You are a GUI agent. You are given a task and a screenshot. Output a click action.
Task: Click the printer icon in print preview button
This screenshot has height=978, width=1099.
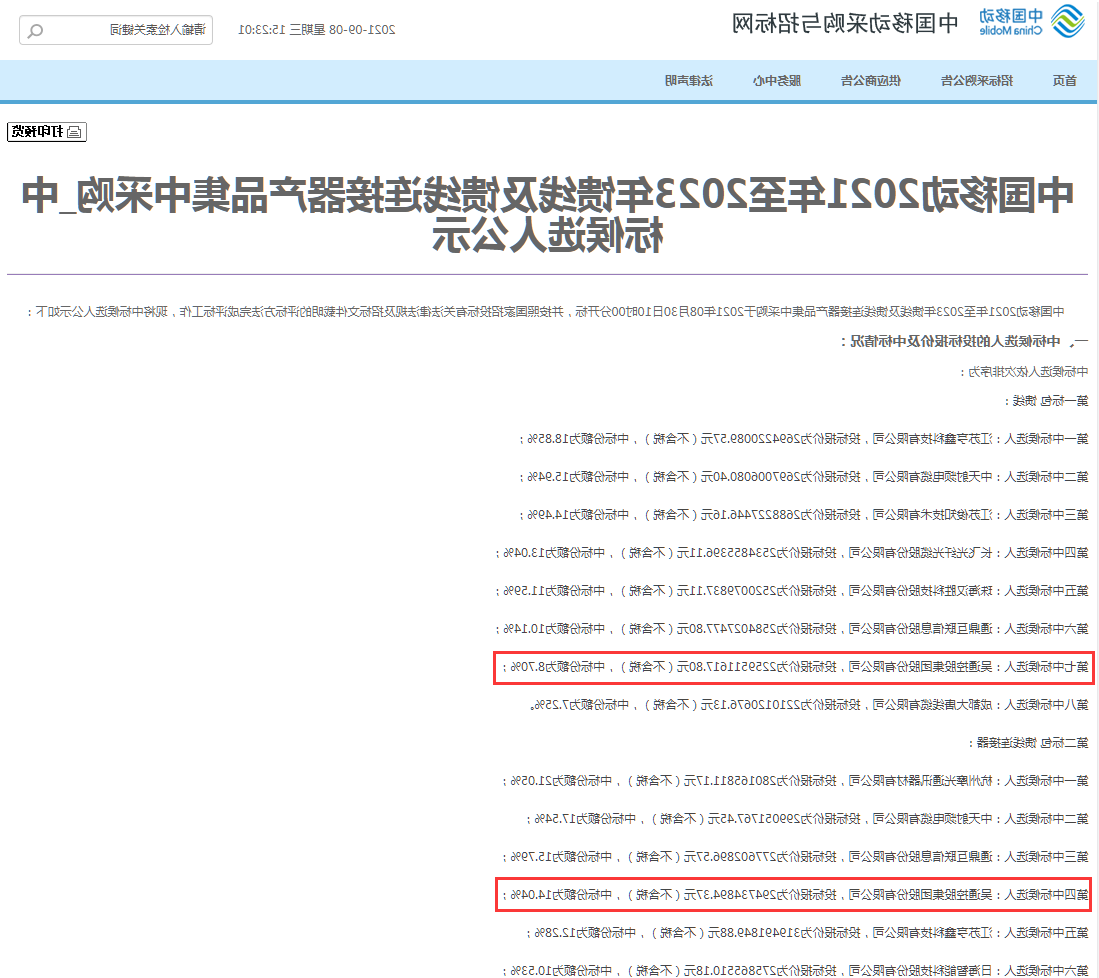[76, 132]
